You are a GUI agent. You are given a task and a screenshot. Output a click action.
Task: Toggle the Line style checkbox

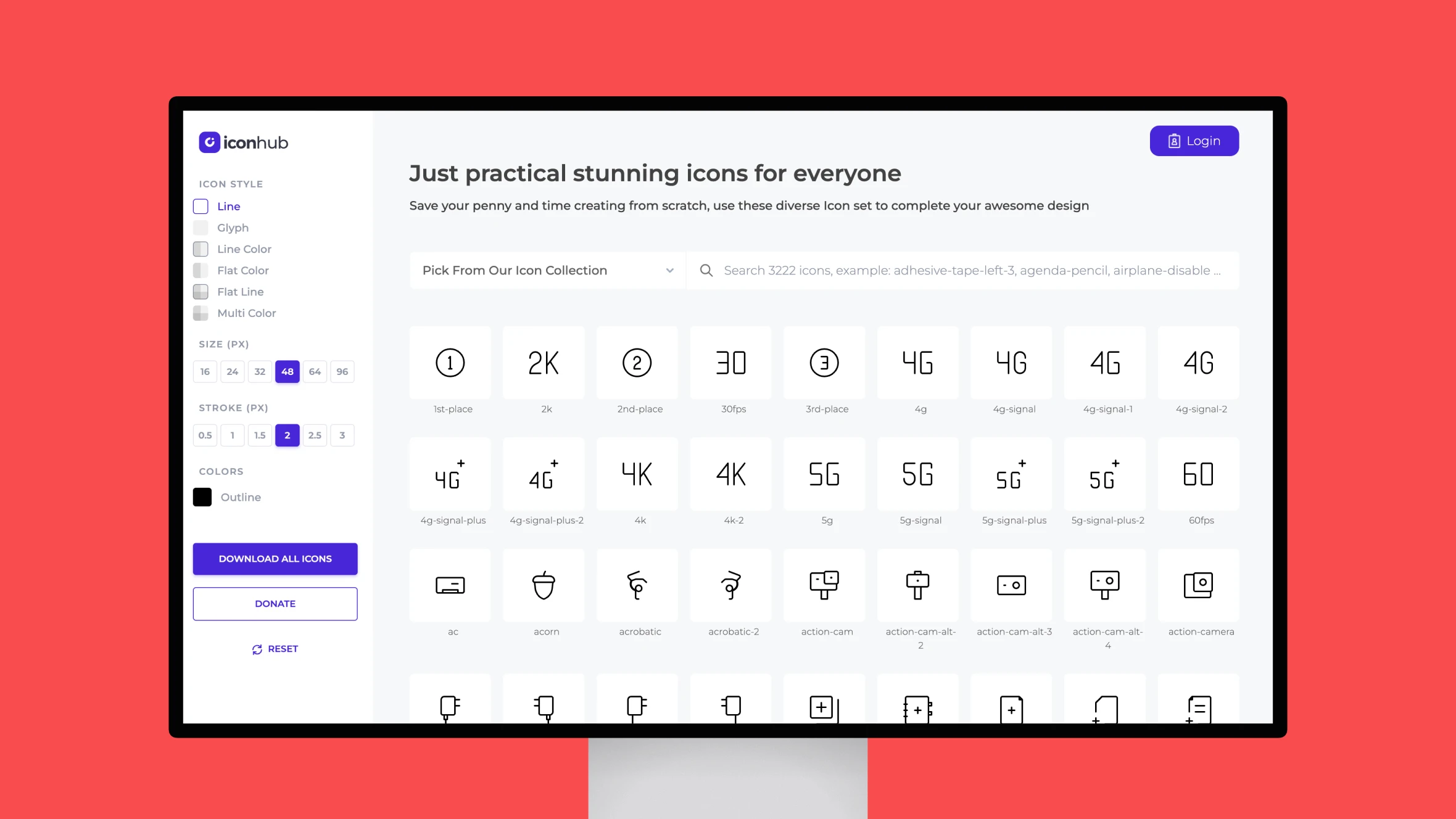click(x=200, y=206)
